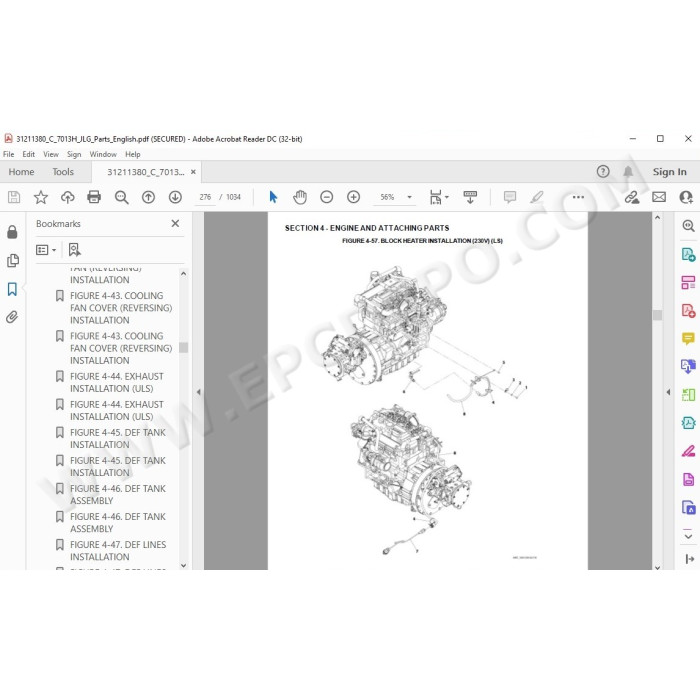The height and width of the screenshot is (700, 700).
Task: Click the Sign In button
Action: (x=669, y=172)
